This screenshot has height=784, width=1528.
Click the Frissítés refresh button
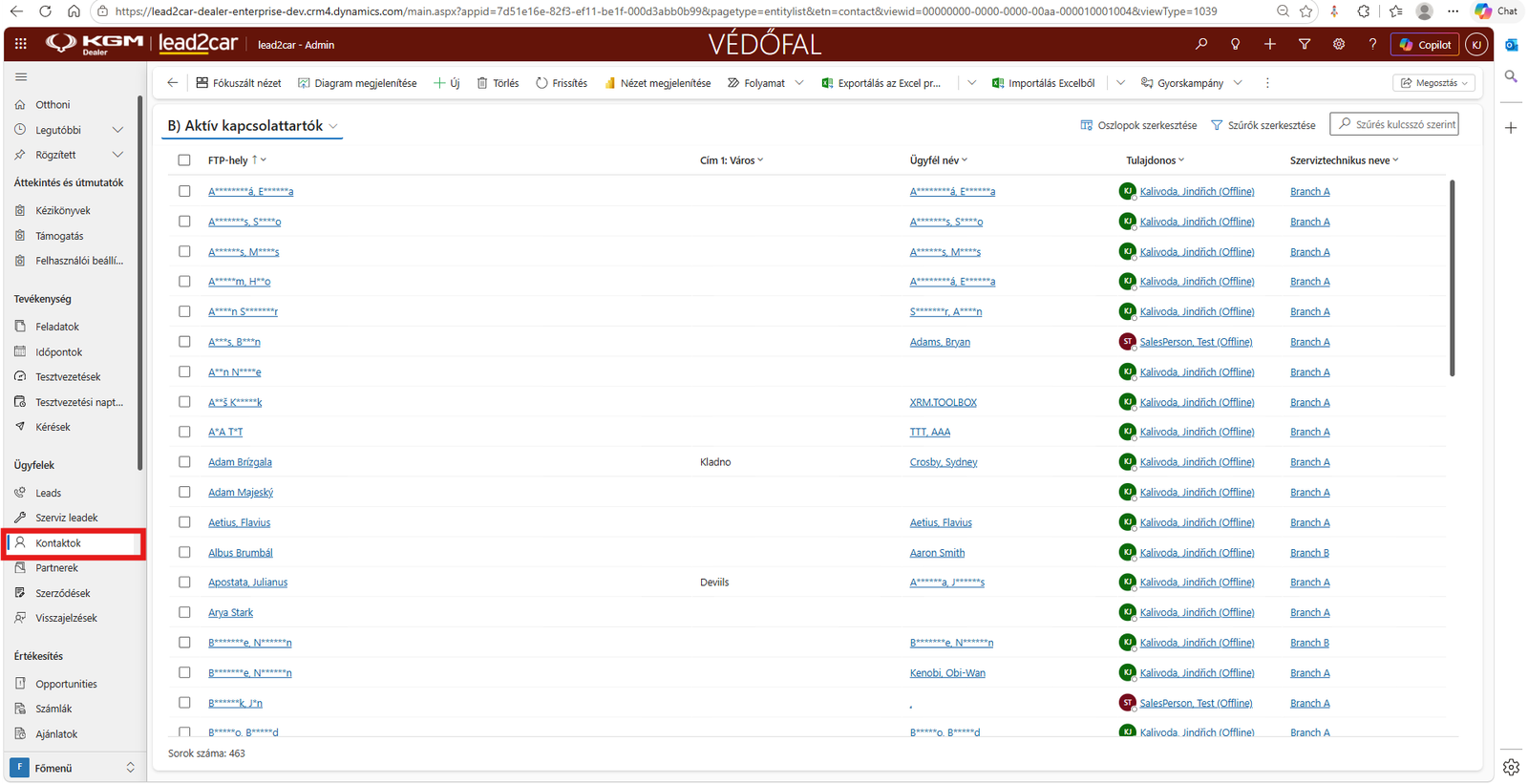(x=562, y=83)
